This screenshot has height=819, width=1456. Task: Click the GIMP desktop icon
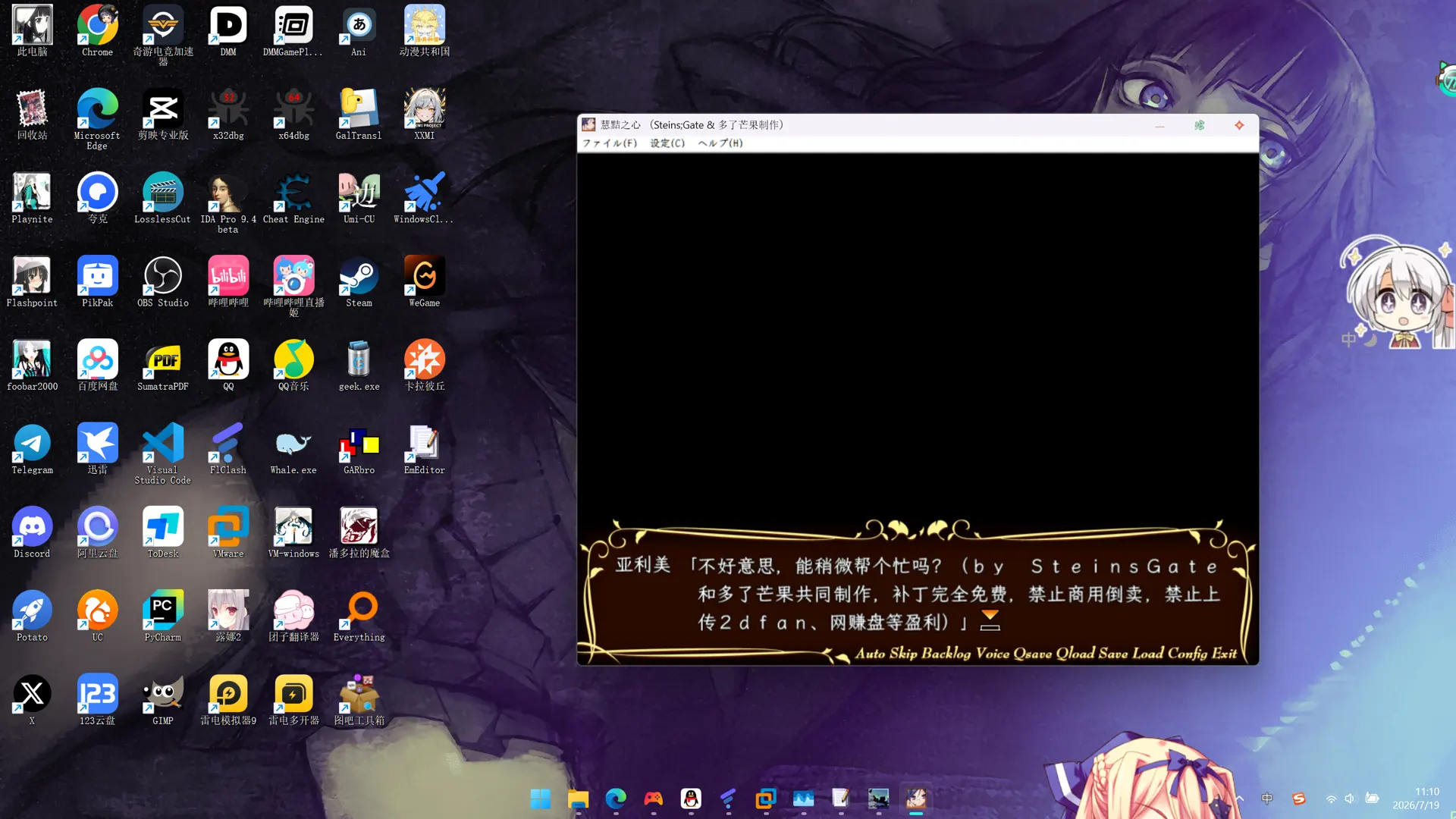163,700
